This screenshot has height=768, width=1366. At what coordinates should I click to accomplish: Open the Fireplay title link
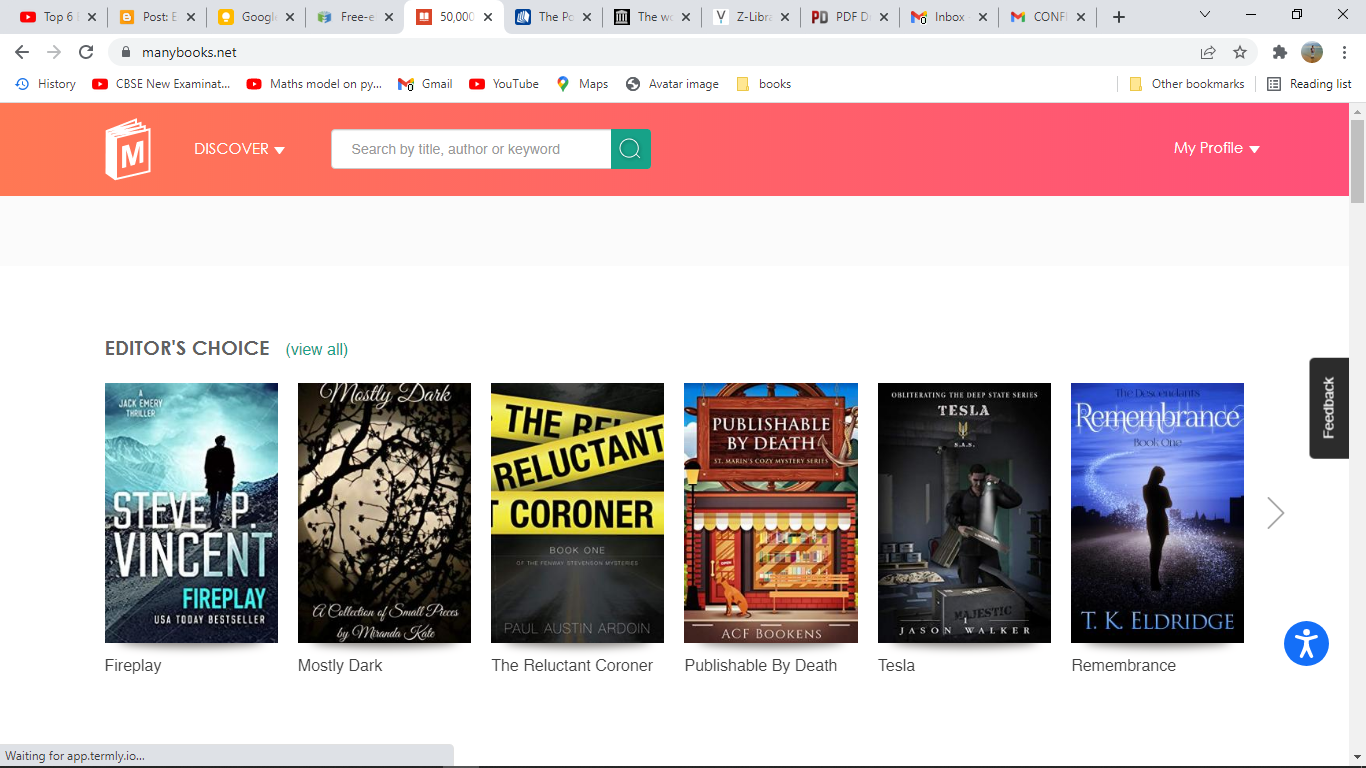pyautogui.click(x=133, y=665)
